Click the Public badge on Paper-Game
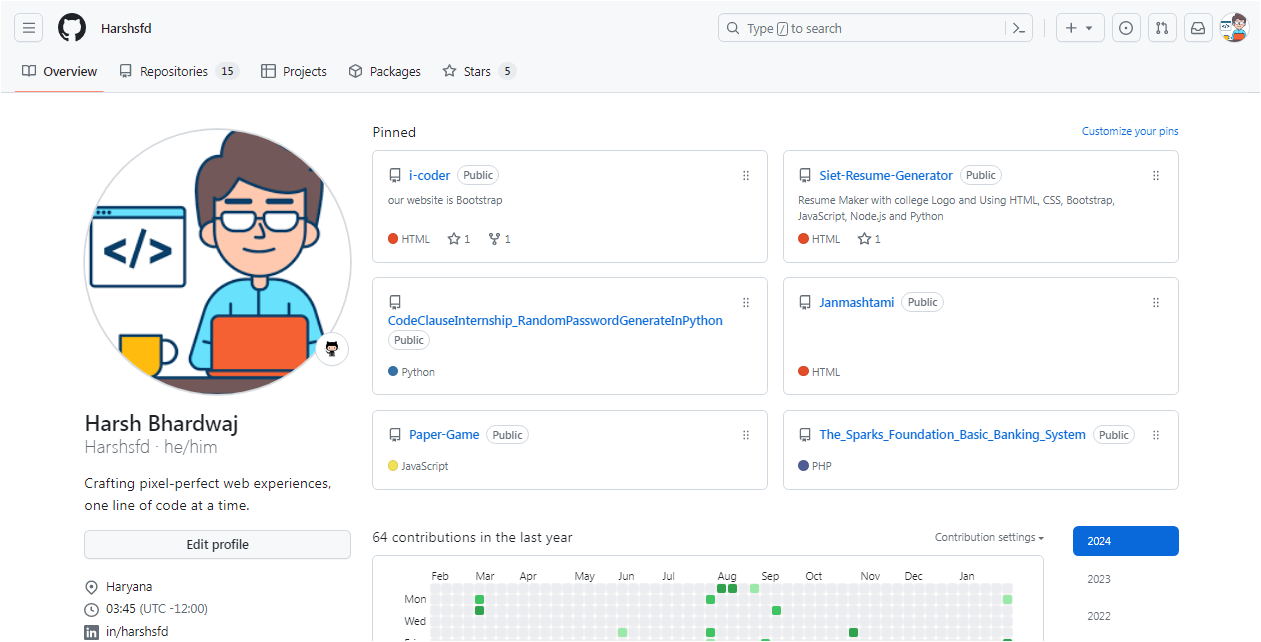 pos(507,435)
